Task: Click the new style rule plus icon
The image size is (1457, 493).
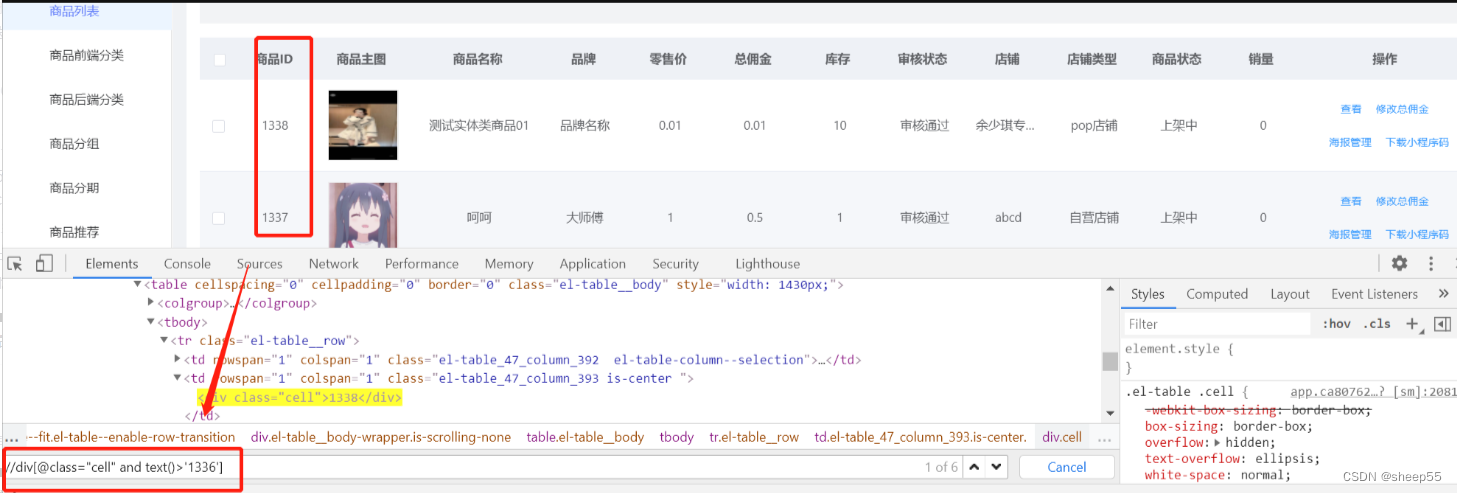Action: (x=1412, y=324)
